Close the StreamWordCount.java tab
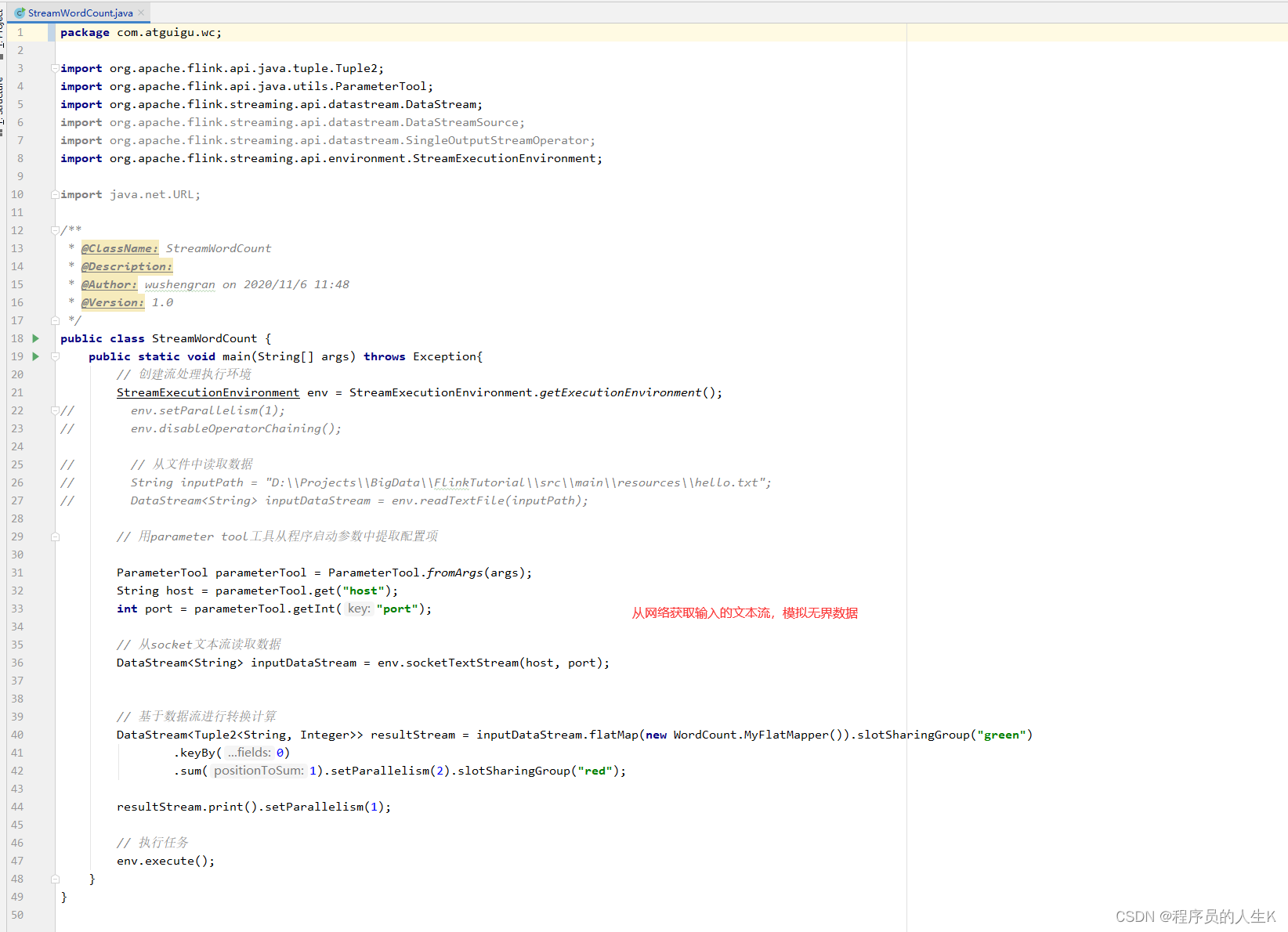1288x932 pixels. 141,13
